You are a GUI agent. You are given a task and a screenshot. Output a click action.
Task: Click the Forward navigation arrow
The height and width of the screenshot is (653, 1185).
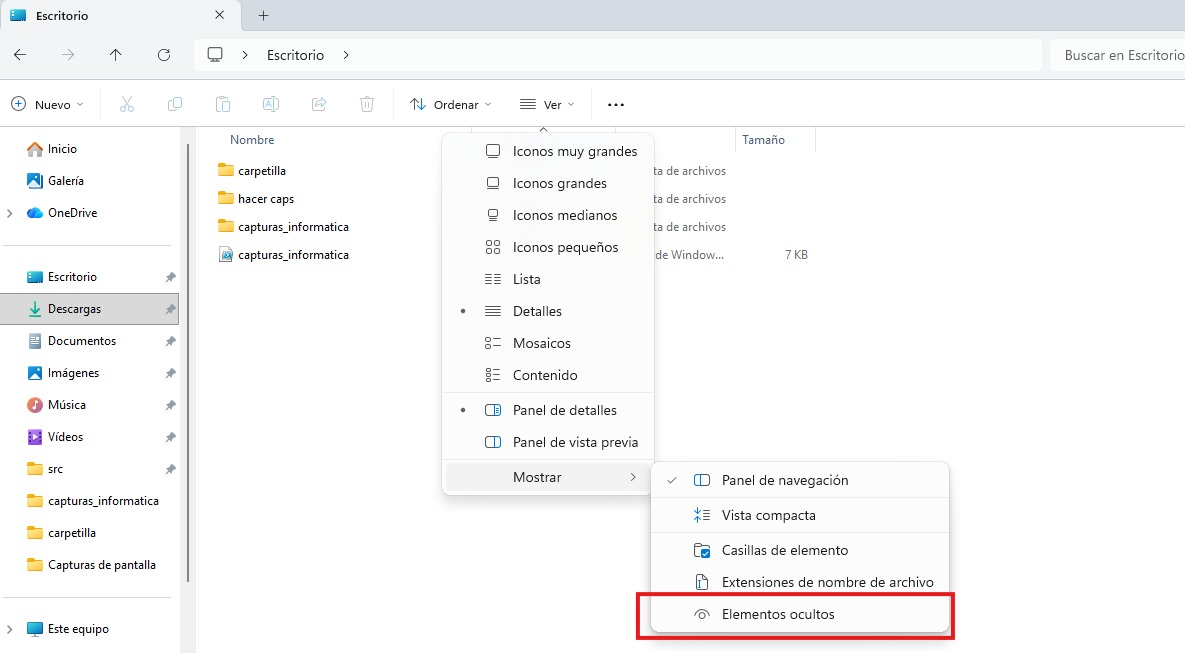pyautogui.click(x=68, y=54)
